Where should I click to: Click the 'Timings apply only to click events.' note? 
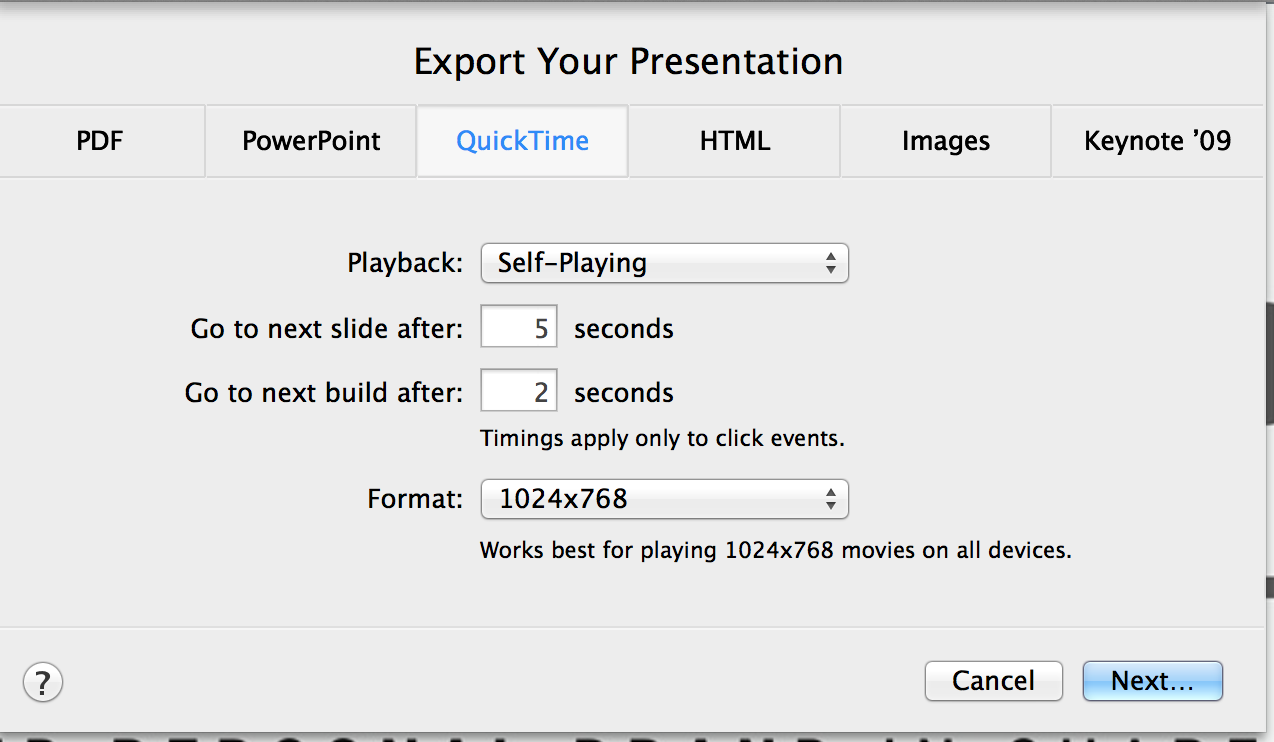pos(662,438)
